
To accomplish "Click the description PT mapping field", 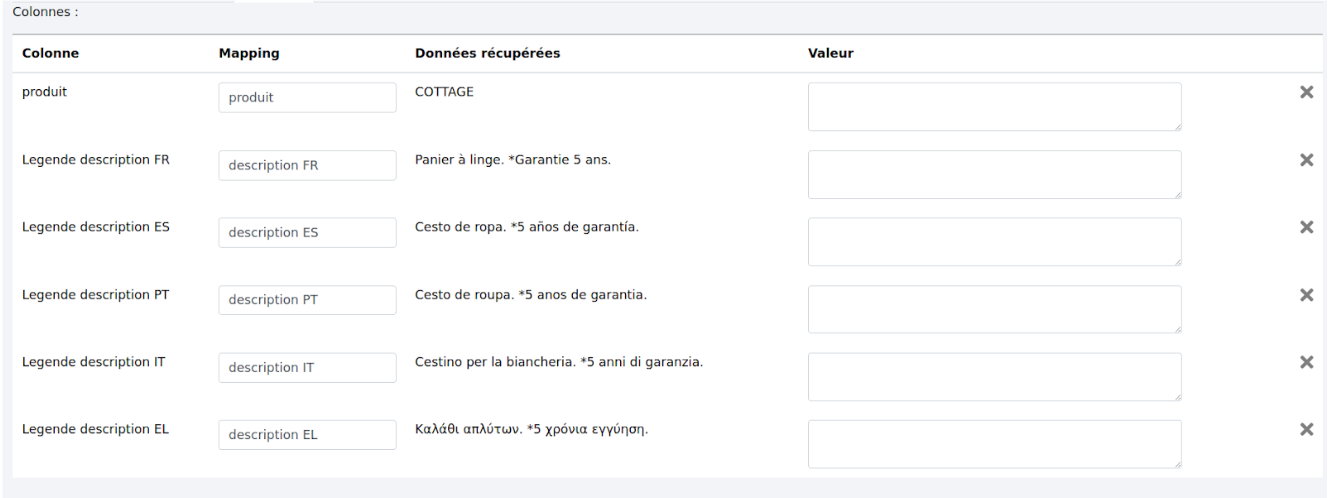I will coord(307,300).
